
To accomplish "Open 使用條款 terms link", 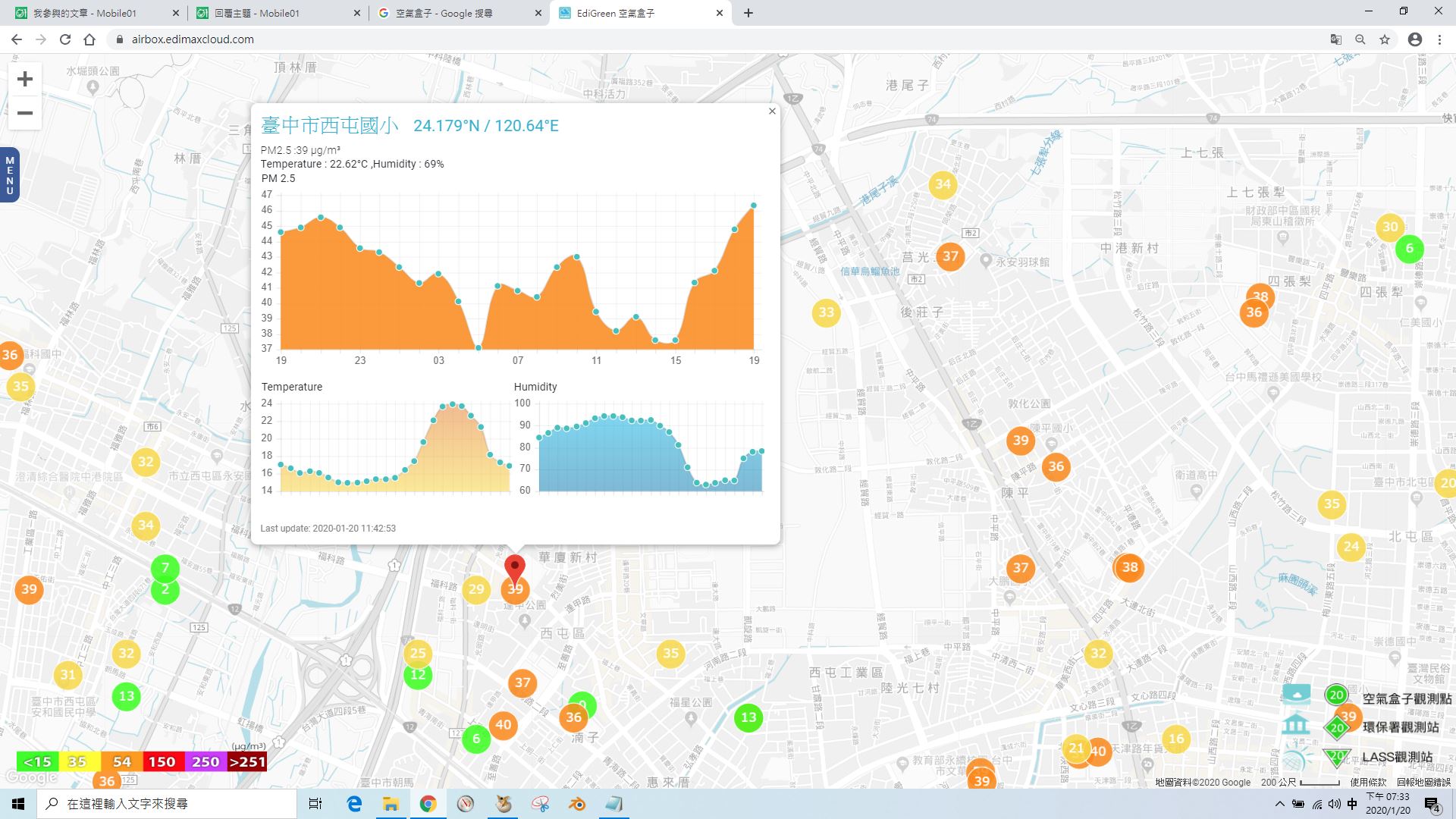I will tap(1368, 782).
